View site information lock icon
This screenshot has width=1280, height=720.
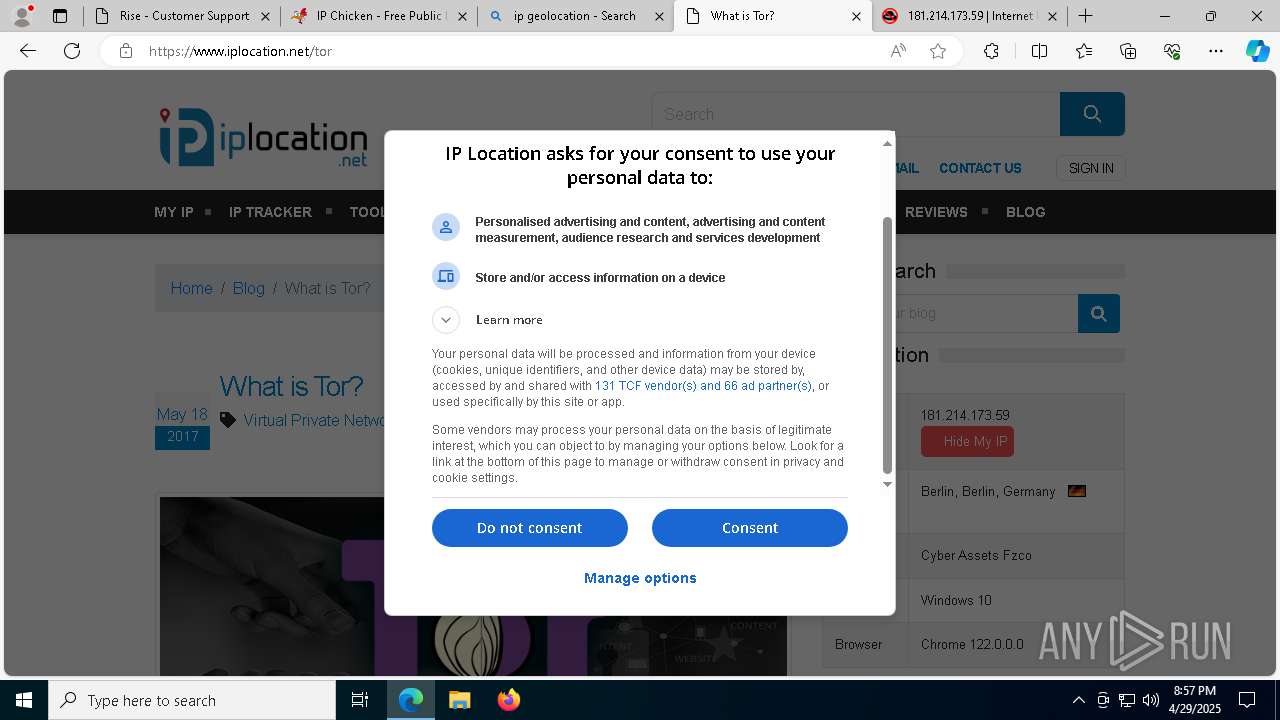(125, 51)
